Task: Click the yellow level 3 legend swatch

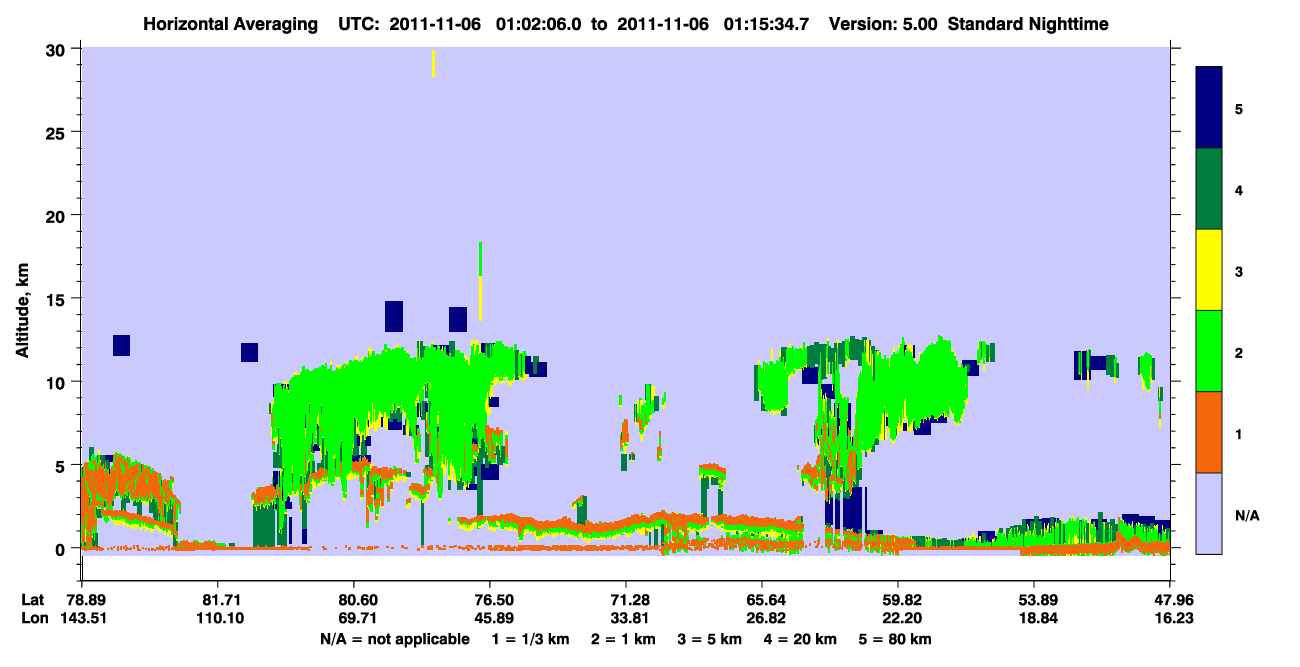Action: pyautogui.click(x=1209, y=270)
